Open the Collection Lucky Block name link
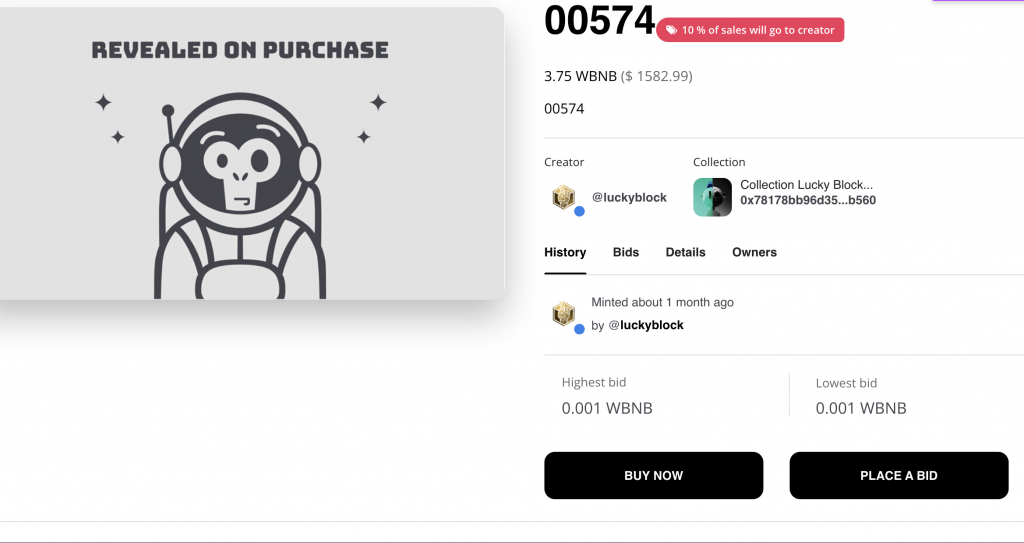This screenshot has height=543, width=1024. (x=806, y=185)
